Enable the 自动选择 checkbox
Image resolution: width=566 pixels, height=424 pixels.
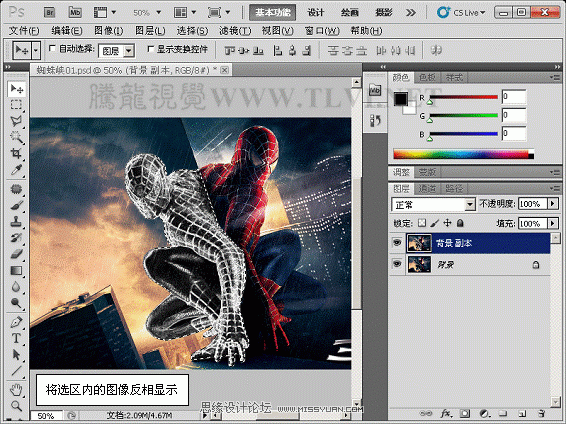coord(52,48)
